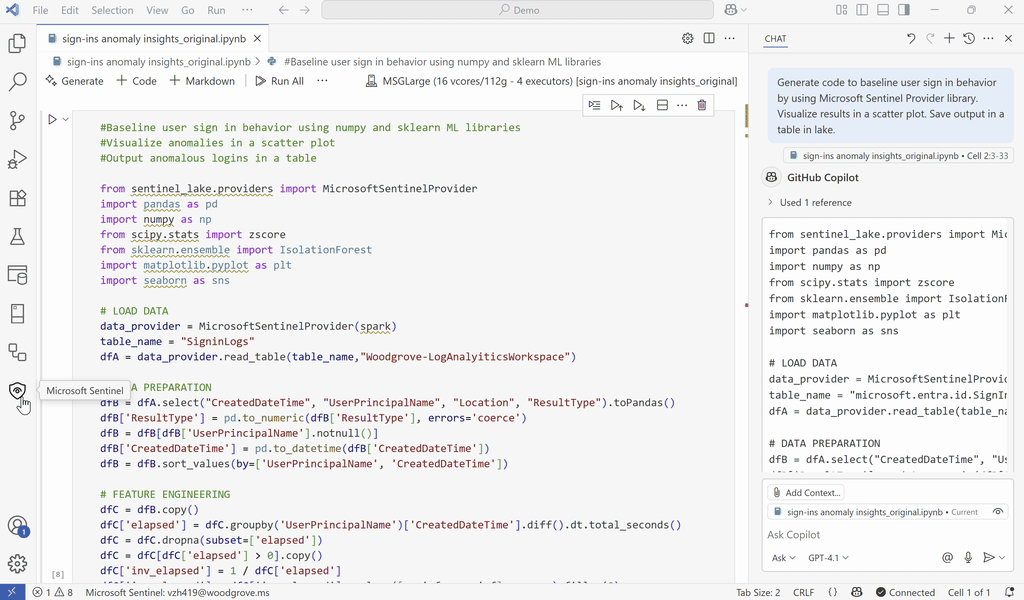Click errors and warnings count in status bar

tap(53, 592)
